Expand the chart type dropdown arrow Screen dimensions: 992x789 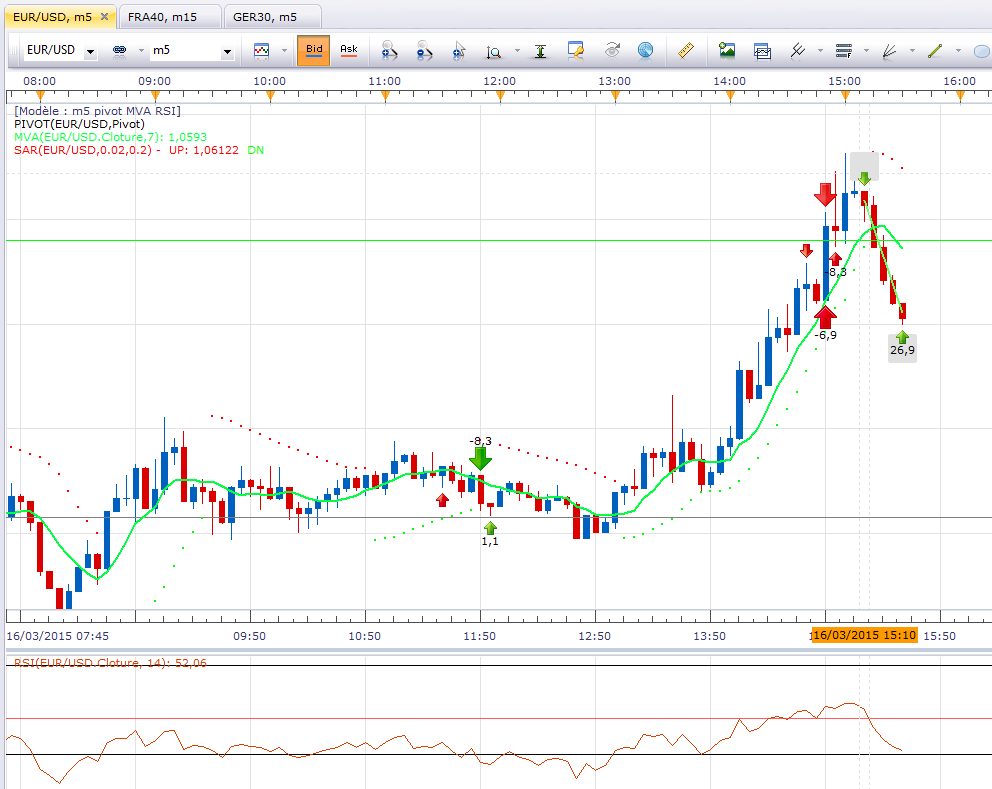click(x=284, y=51)
